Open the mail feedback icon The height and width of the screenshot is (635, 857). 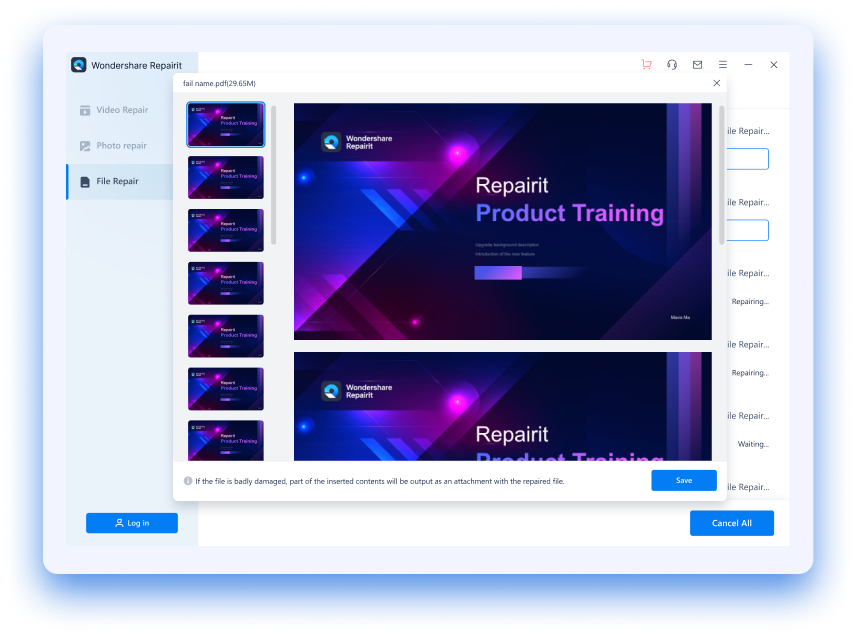tap(697, 64)
